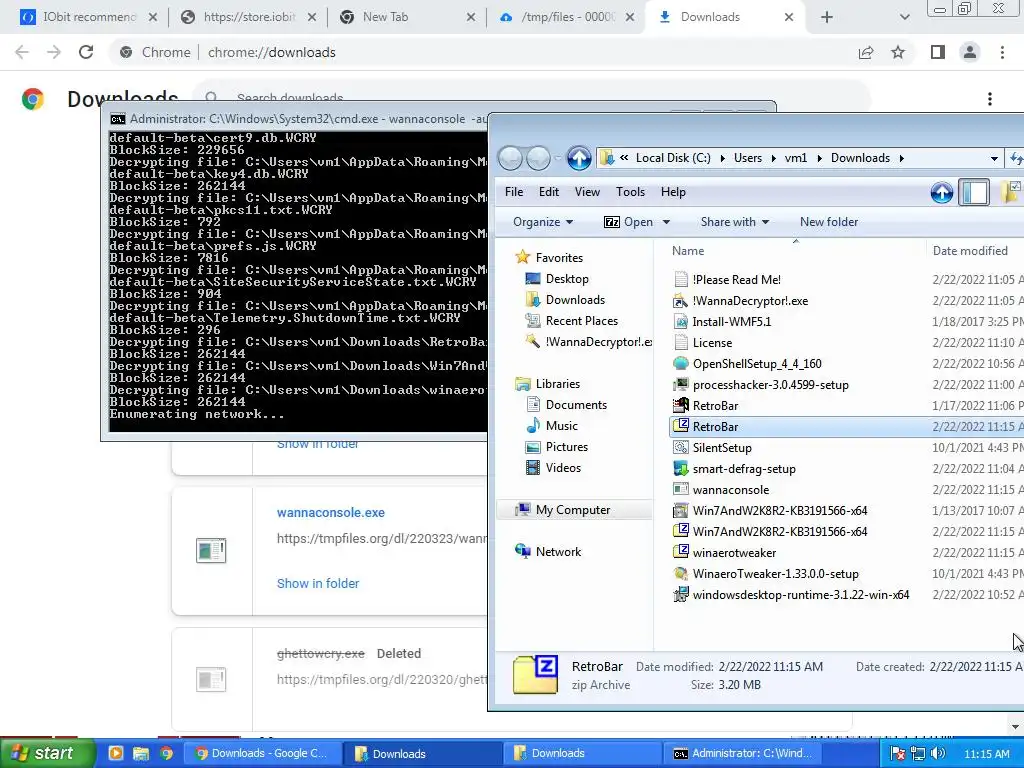
Task: Open Help menu in Explorer
Action: (673, 191)
